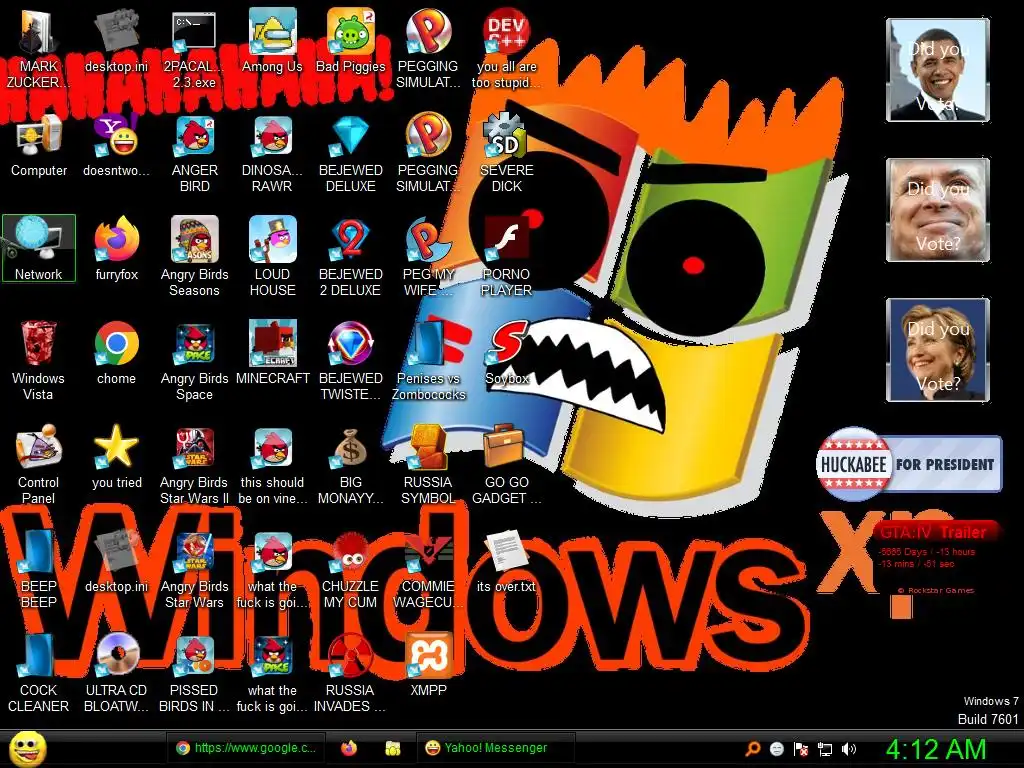Click the orange magnifier tray icon
Viewport: 1024px width, 768px height.
[x=753, y=749]
